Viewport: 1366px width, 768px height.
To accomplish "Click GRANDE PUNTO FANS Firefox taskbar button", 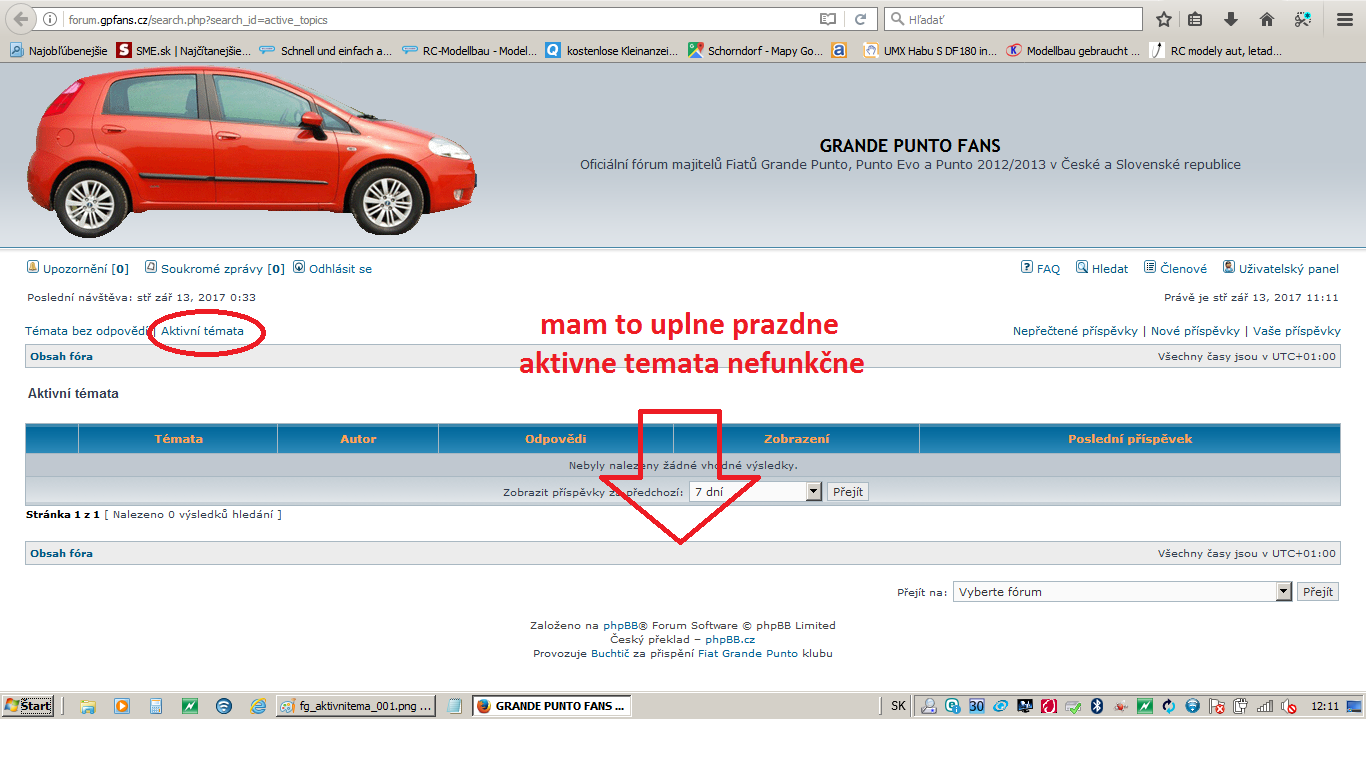I will tap(552, 706).
